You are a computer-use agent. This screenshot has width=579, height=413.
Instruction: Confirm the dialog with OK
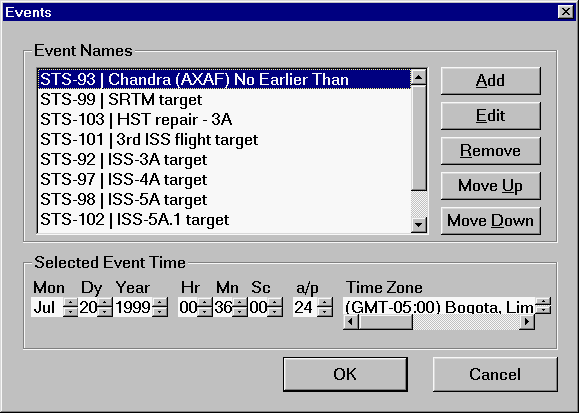345,374
